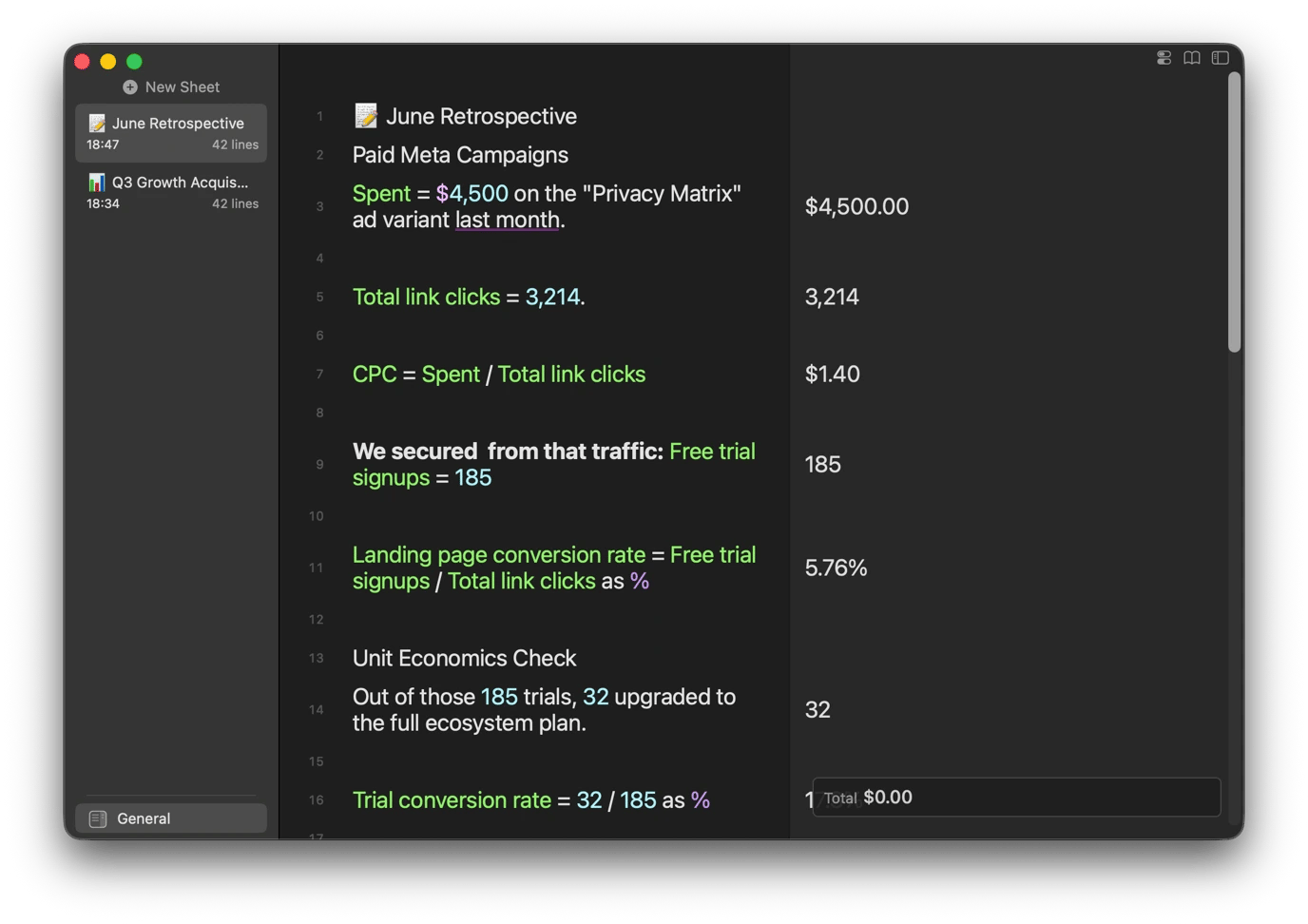Click the Total $0.00 summary box
Screen dimensions: 1308x924
(1016, 797)
